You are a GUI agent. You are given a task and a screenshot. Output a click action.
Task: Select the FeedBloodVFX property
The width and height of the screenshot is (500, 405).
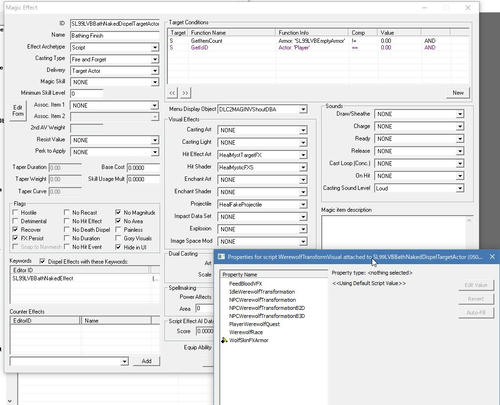point(245,284)
